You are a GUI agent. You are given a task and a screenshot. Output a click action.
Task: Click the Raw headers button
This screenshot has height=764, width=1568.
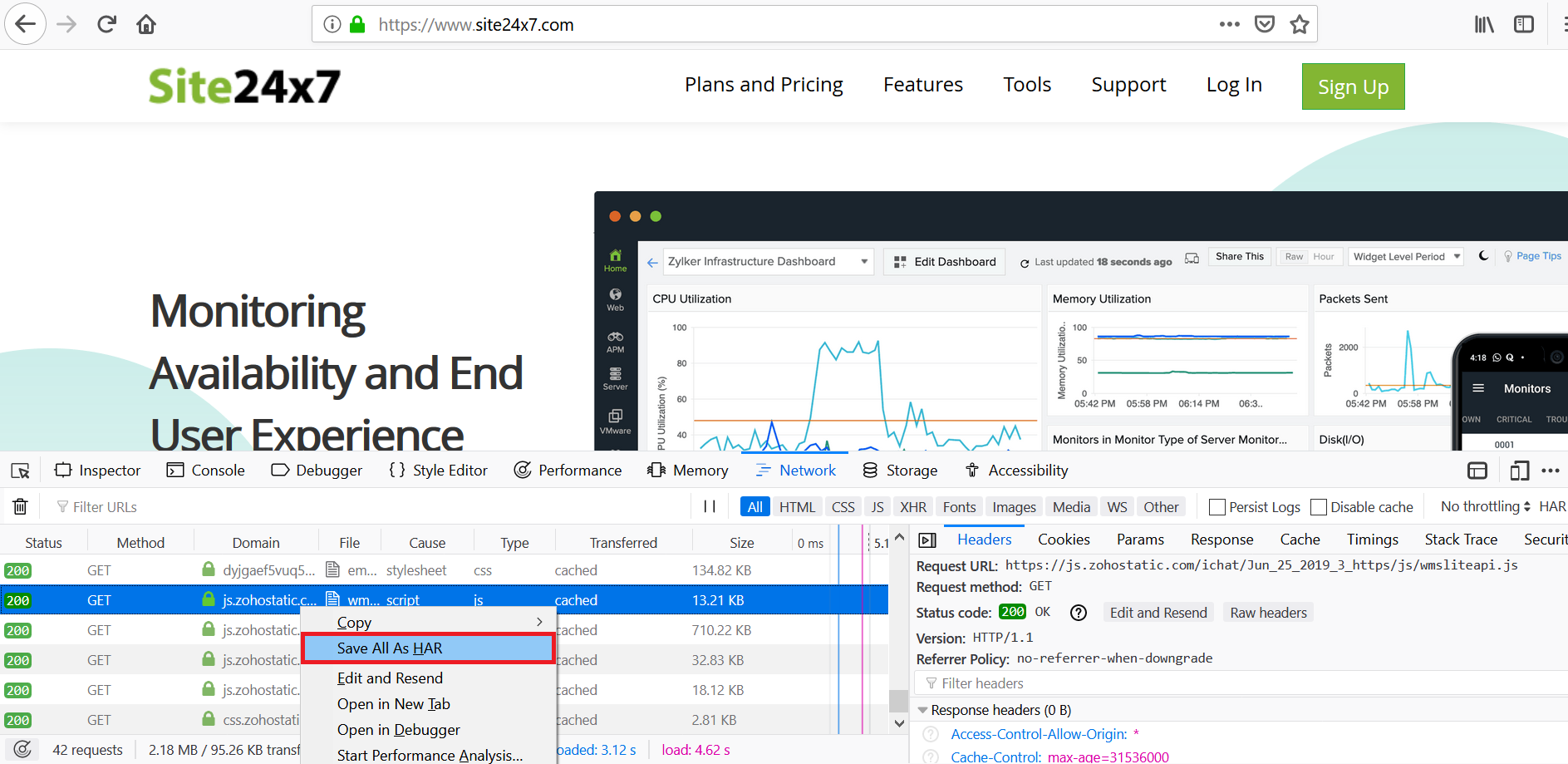click(x=1268, y=613)
